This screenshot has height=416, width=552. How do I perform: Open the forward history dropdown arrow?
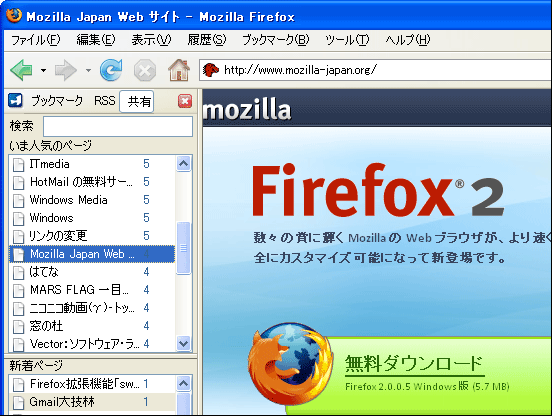point(88,70)
